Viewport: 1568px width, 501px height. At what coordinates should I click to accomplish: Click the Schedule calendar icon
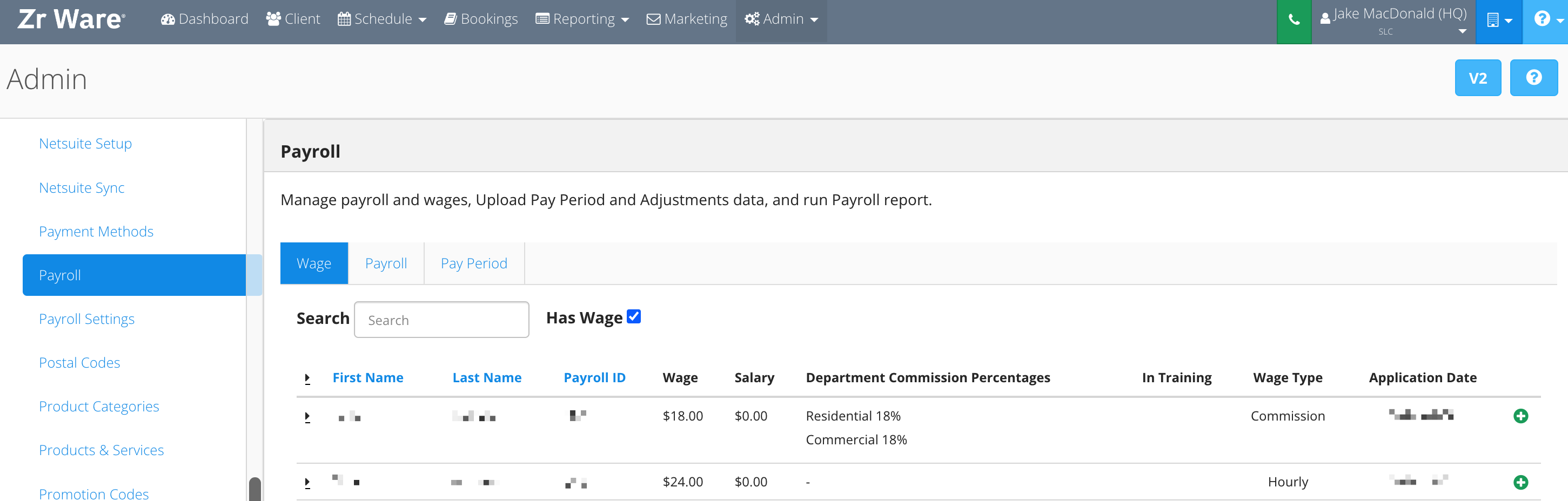tap(344, 19)
